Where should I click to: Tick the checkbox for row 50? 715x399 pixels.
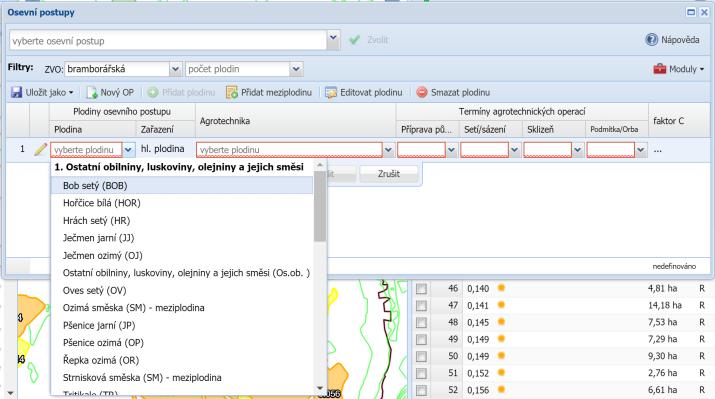[421, 356]
